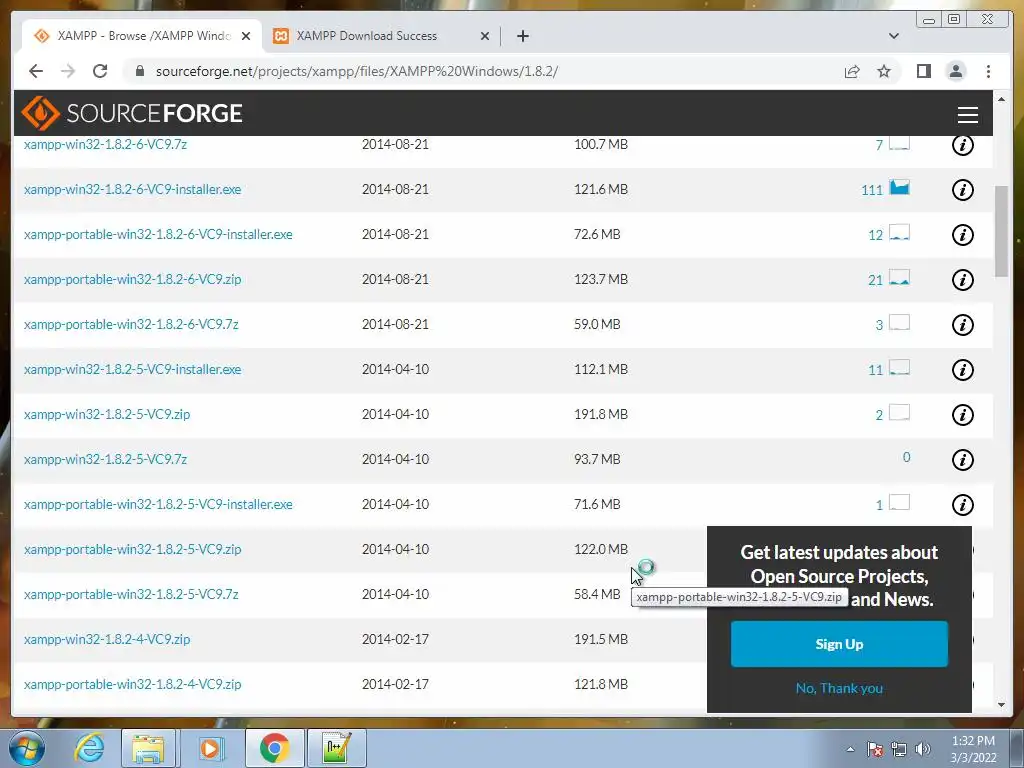Dismiss popup with No, Thank you

tap(839, 688)
